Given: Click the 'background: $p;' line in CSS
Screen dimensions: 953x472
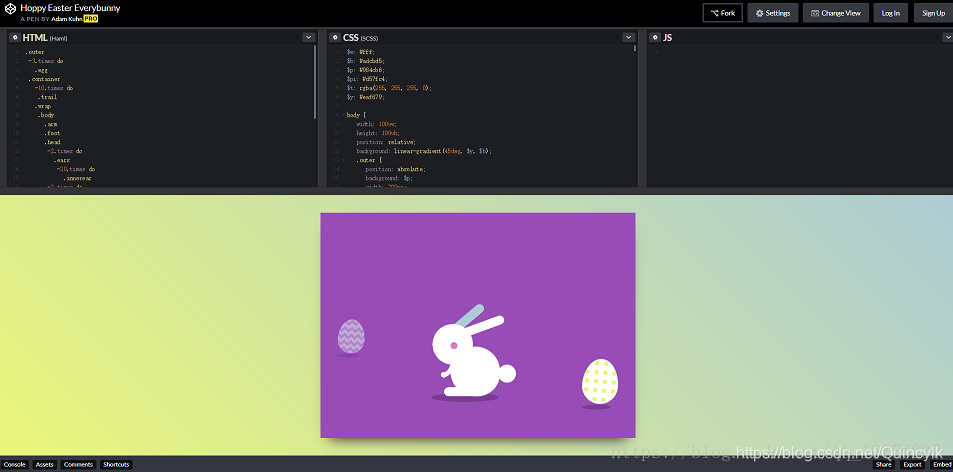Looking at the screenshot, I should click(388, 179).
